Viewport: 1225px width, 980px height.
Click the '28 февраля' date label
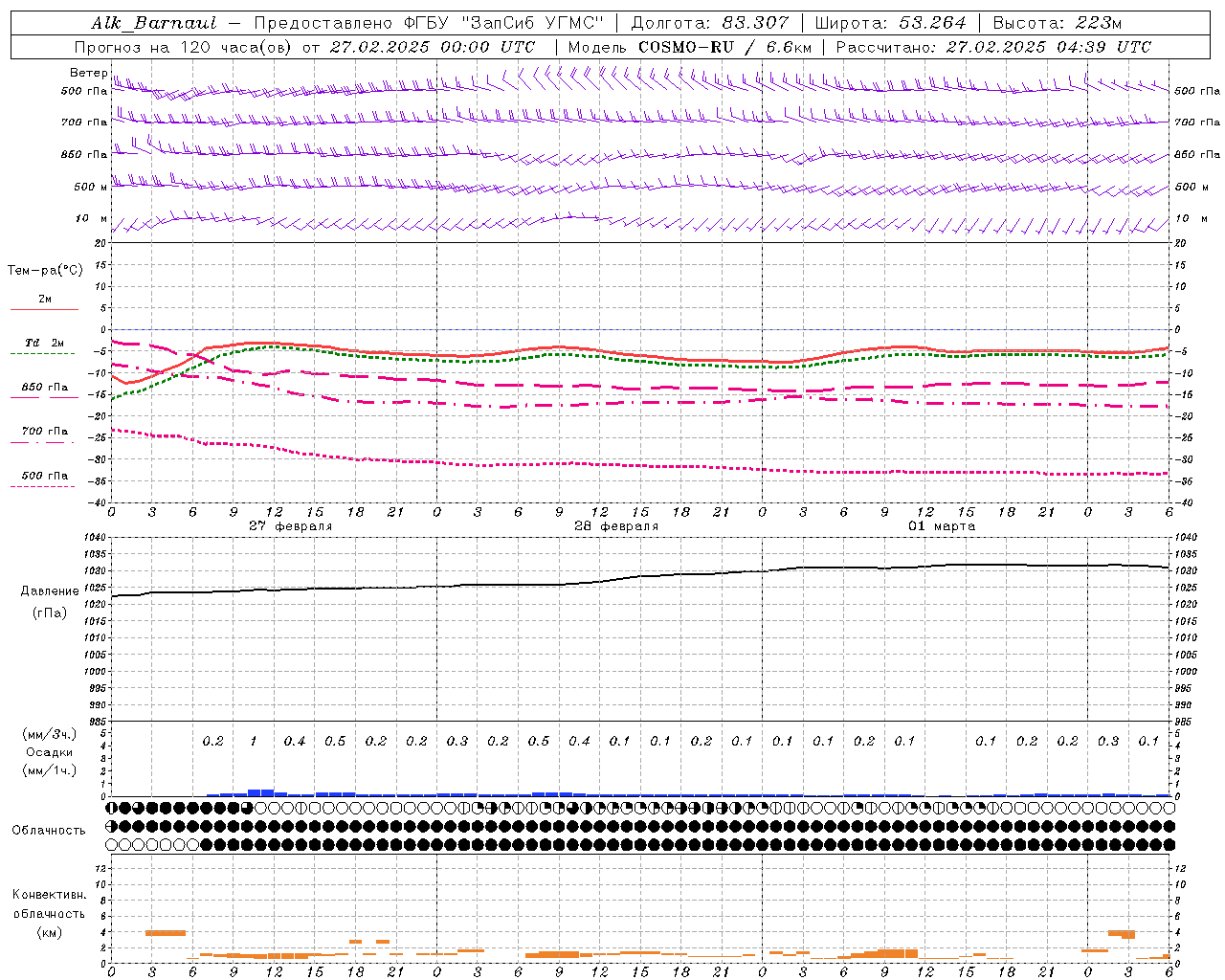coord(616,526)
